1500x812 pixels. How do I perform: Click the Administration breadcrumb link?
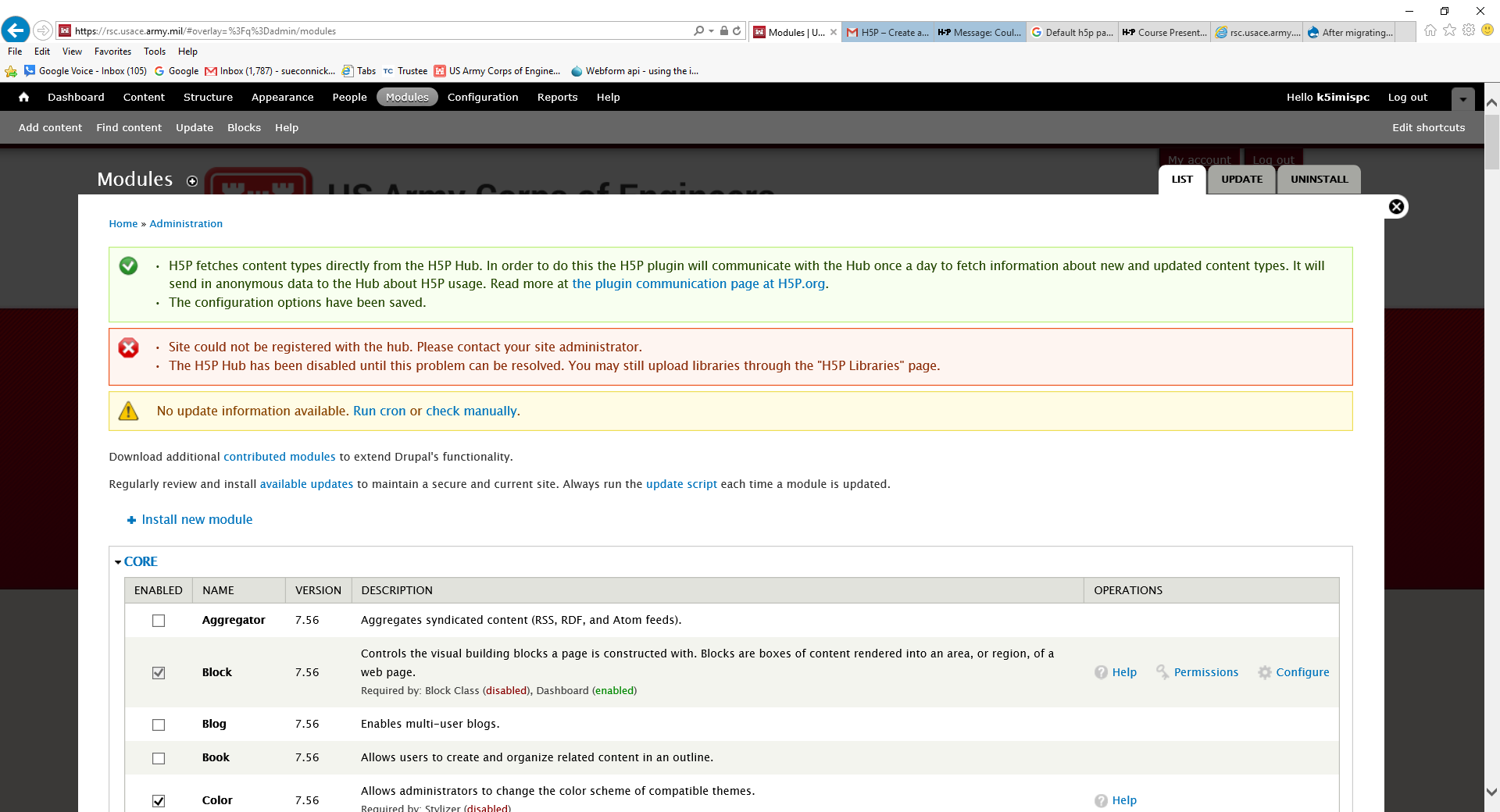pyautogui.click(x=186, y=224)
